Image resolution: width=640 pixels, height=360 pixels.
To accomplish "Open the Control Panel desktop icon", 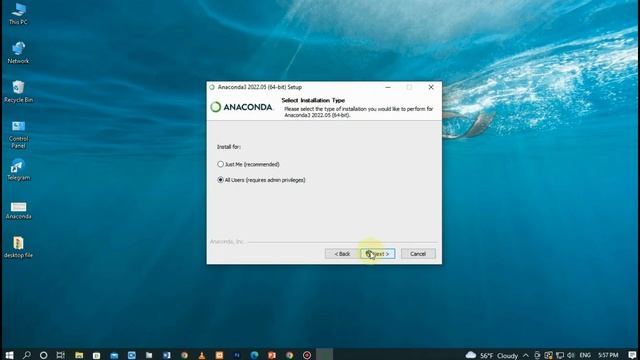I will [18, 134].
